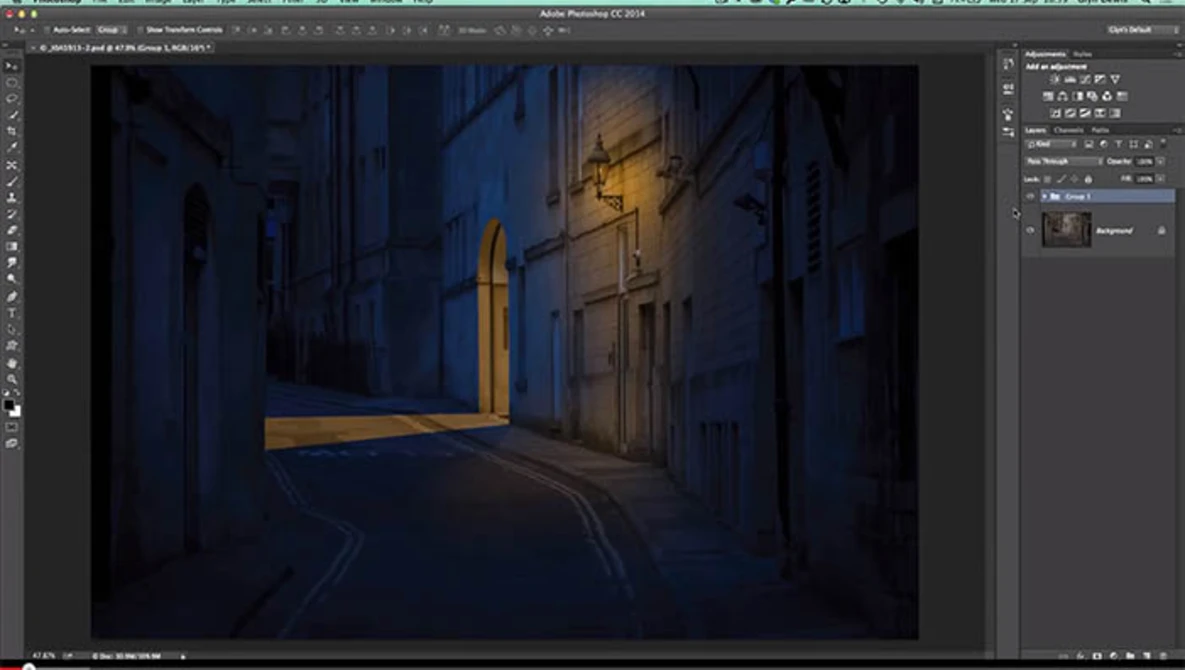1185x670 pixels.
Task: Toggle lock image pixels
Action: 1061,179
